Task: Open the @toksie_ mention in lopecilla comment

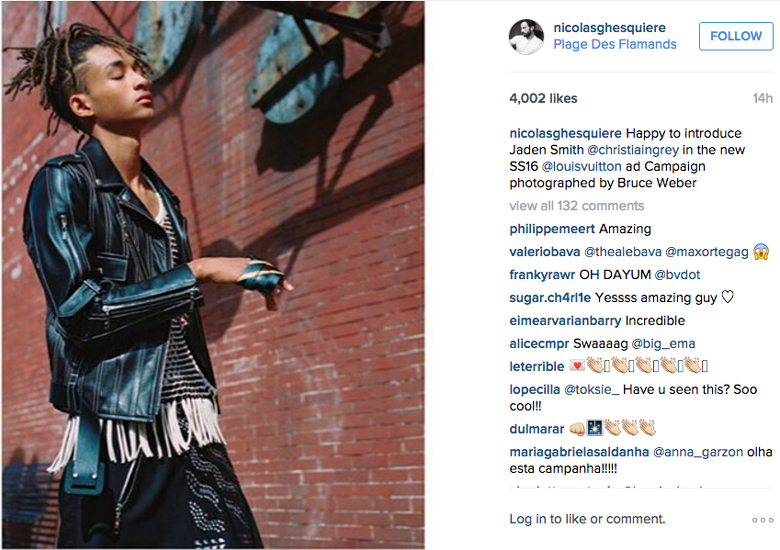Action: [591, 389]
